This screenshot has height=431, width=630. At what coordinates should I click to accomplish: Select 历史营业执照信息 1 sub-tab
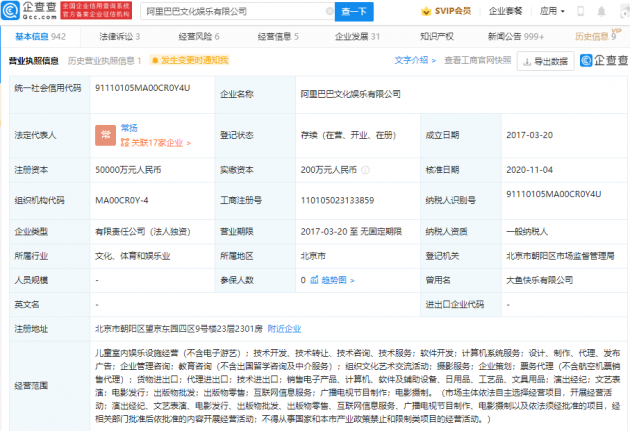pyautogui.click(x=104, y=61)
